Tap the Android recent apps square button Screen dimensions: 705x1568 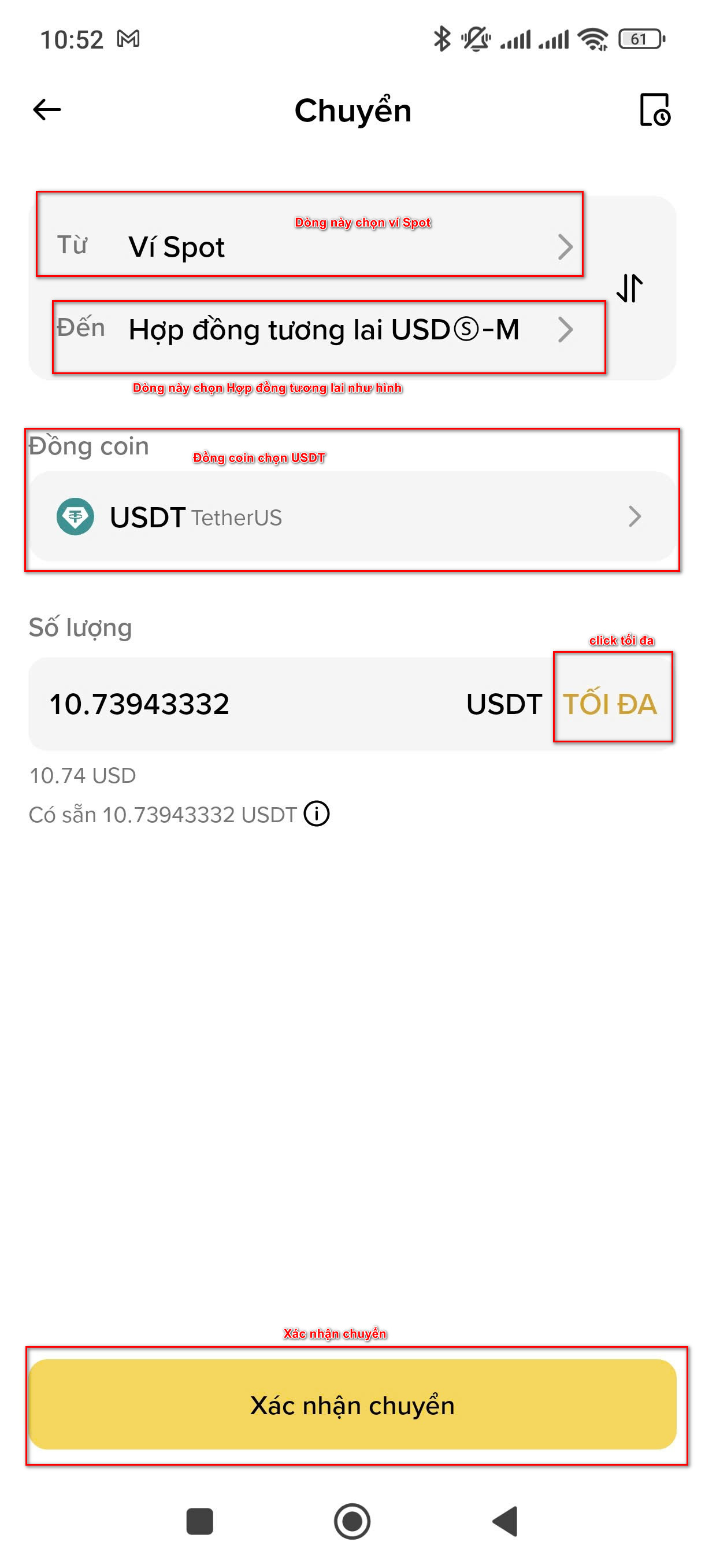pyautogui.click(x=199, y=1521)
